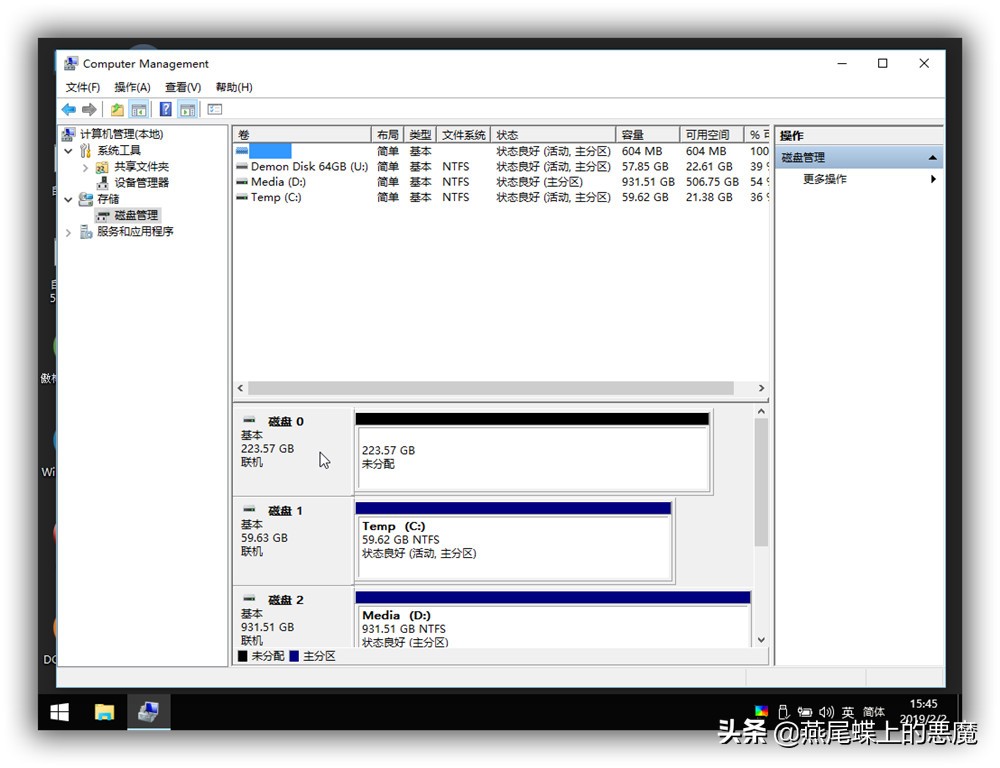Select 存储 node in the tree
Screen dimensions: 1000x768
[108, 199]
